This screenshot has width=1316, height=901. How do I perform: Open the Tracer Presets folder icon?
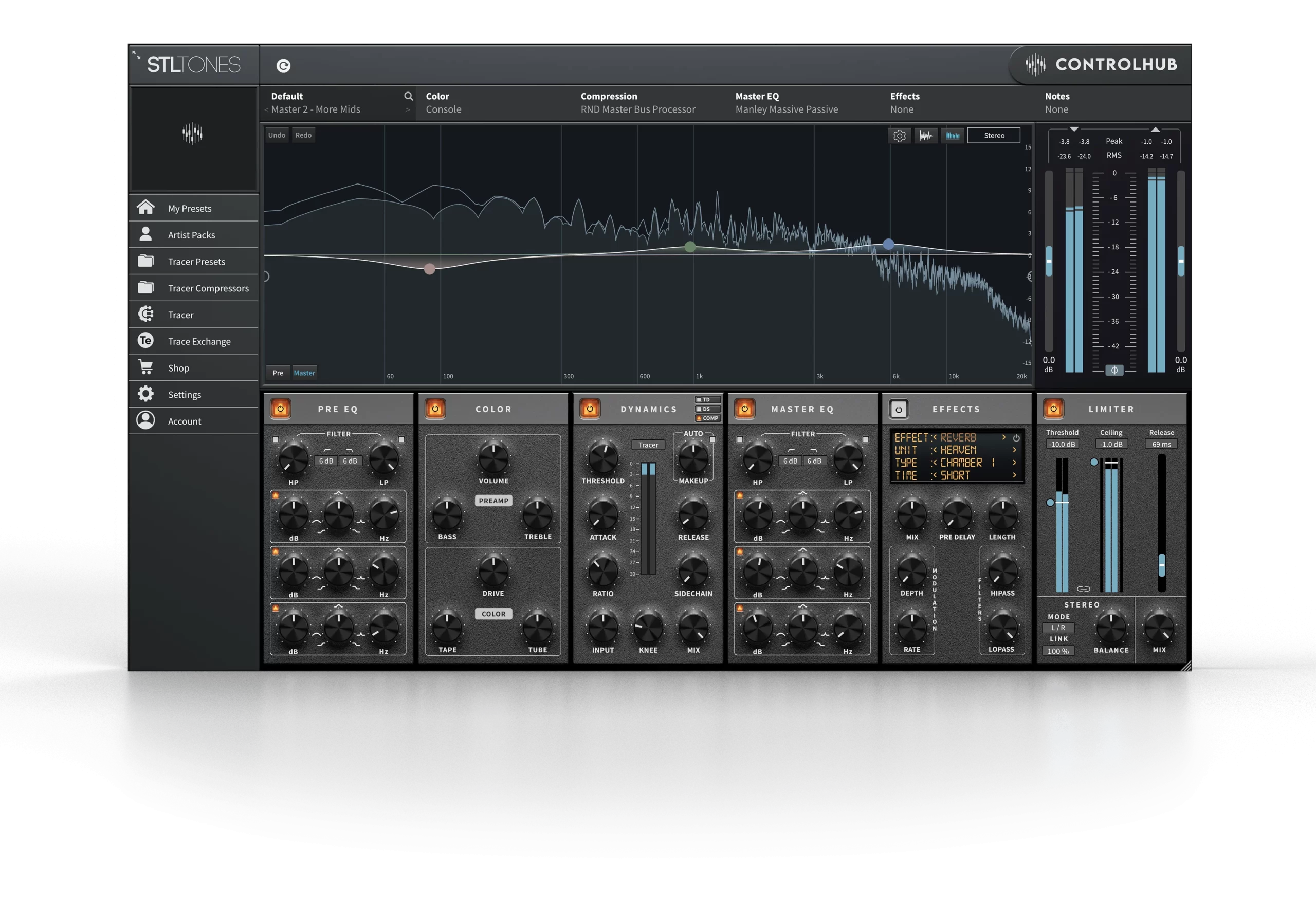click(x=145, y=261)
